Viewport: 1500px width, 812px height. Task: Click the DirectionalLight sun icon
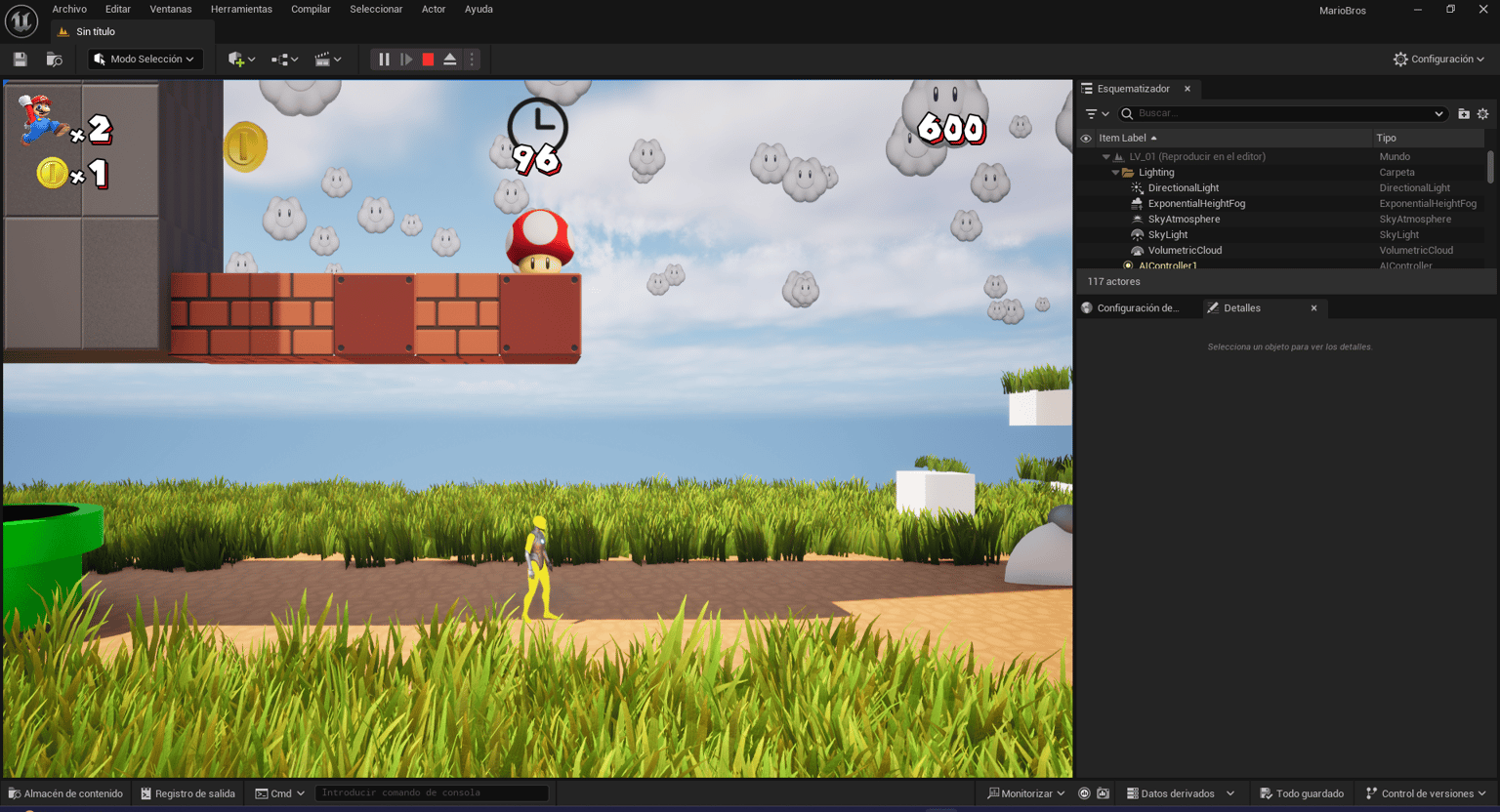point(1137,188)
